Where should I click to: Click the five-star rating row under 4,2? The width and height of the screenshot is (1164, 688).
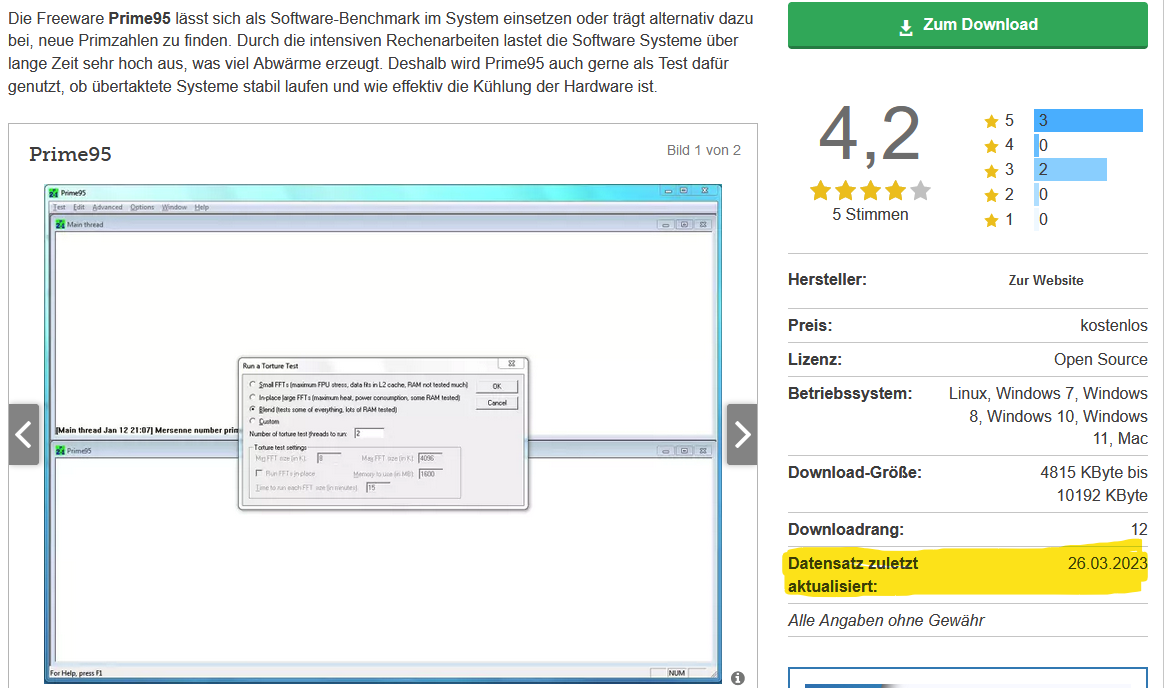coord(870,191)
